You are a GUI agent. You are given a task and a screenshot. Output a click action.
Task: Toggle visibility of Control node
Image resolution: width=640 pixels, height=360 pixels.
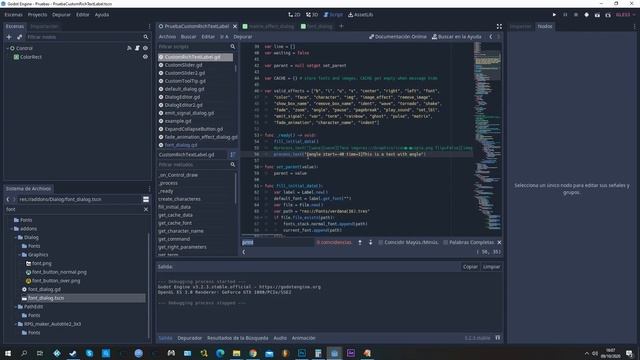[145, 48]
